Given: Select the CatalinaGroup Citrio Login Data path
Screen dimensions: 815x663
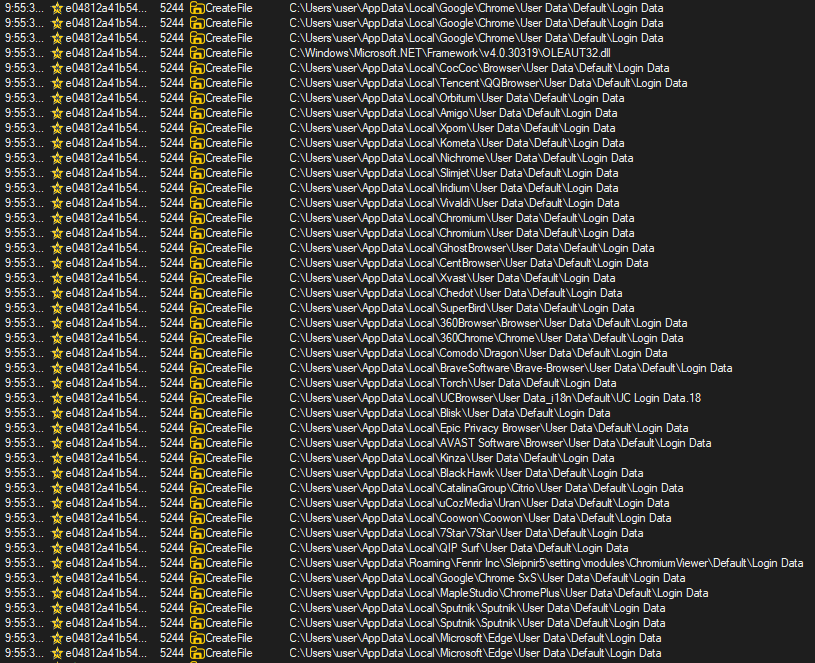Looking at the screenshot, I should 486,488.
